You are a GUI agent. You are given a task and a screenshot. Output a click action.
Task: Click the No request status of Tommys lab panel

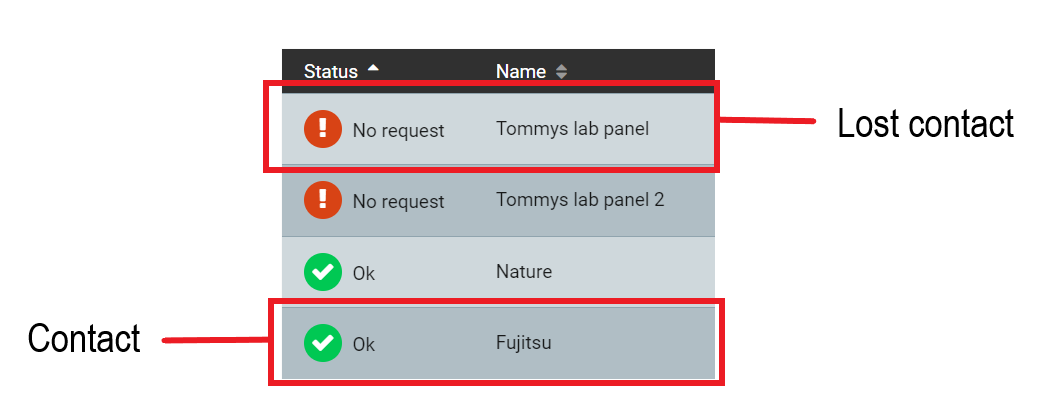pyautogui.click(x=399, y=130)
